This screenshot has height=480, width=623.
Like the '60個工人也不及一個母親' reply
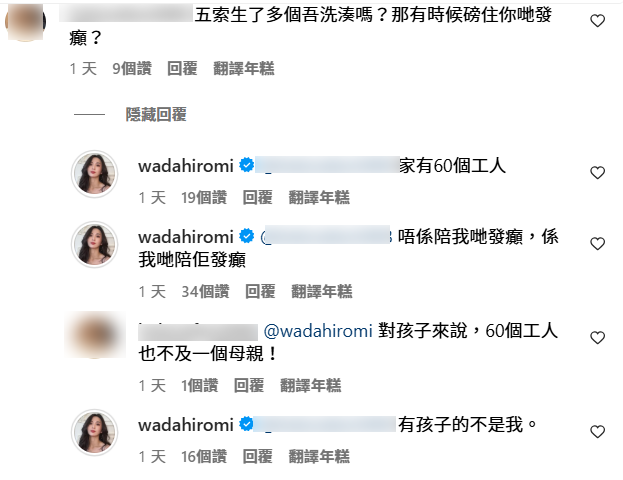(597, 337)
